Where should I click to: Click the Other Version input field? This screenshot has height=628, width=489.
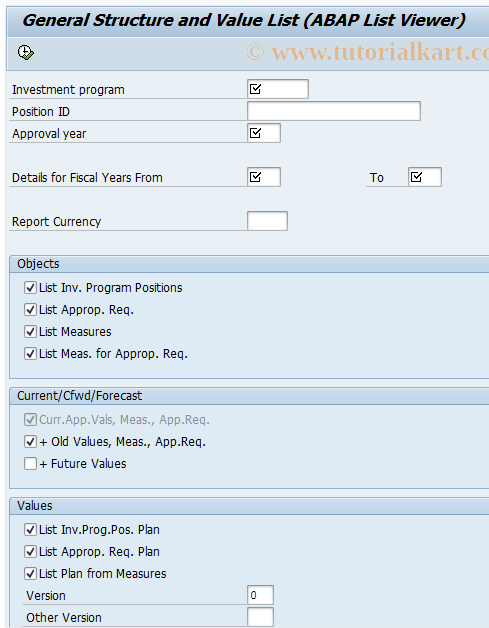coord(260,617)
